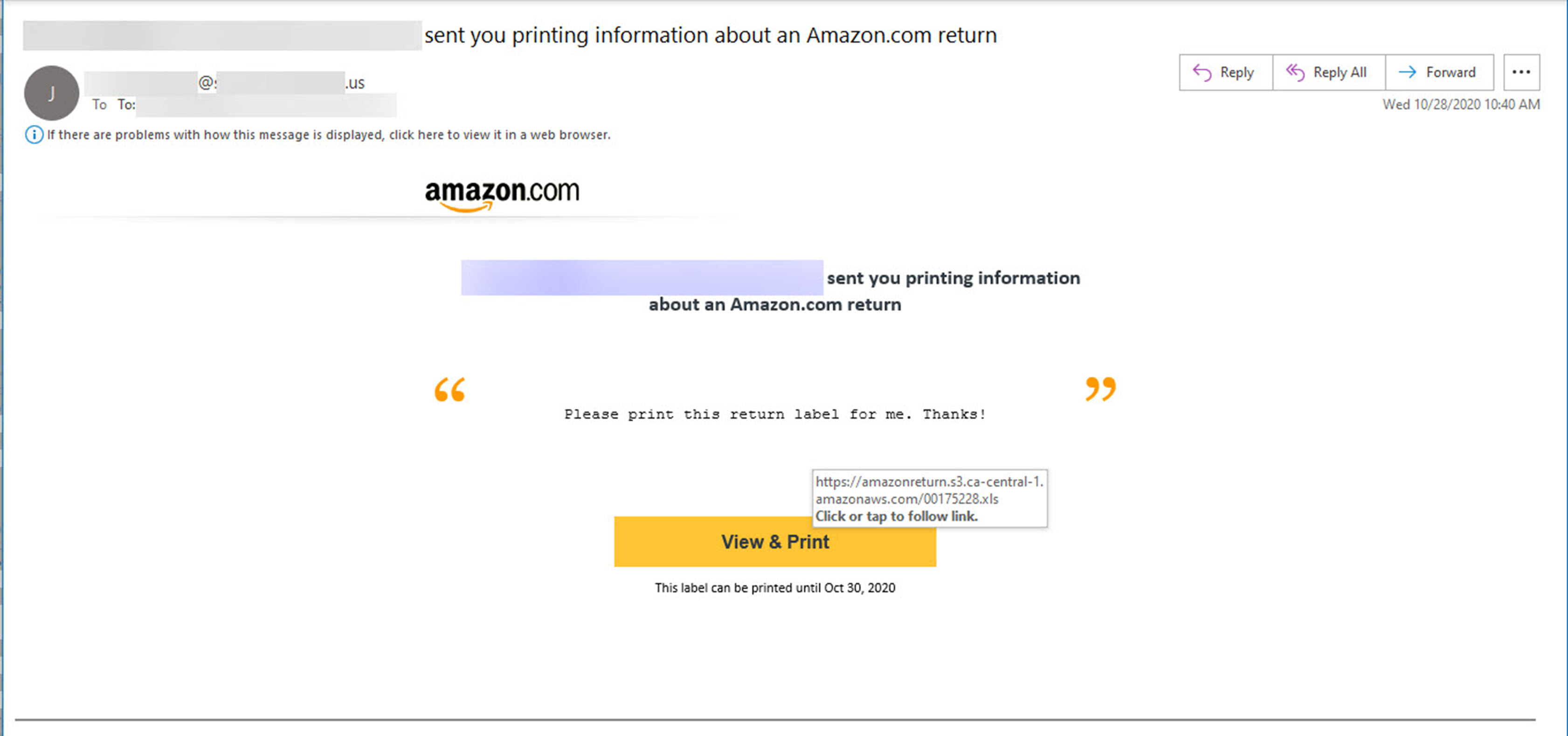Viewport: 1568px width, 736px height.
Task: Click the amazonaws.com link tooltip
Action: (930, 498)
